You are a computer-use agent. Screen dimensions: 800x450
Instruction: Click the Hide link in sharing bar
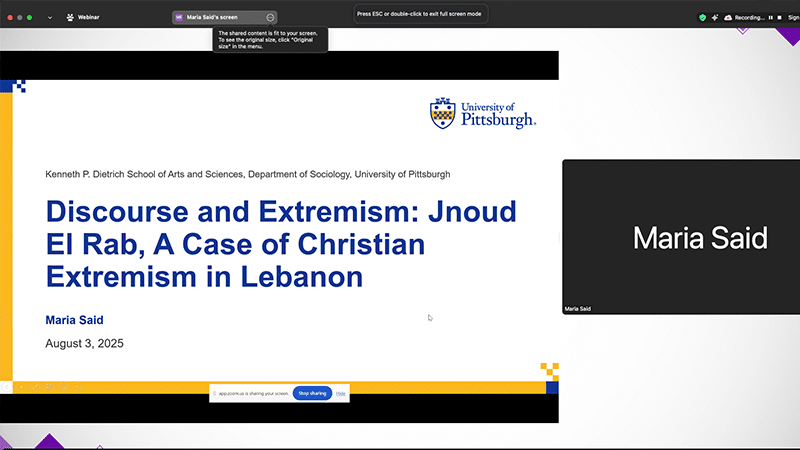click(x=341, y=394)
